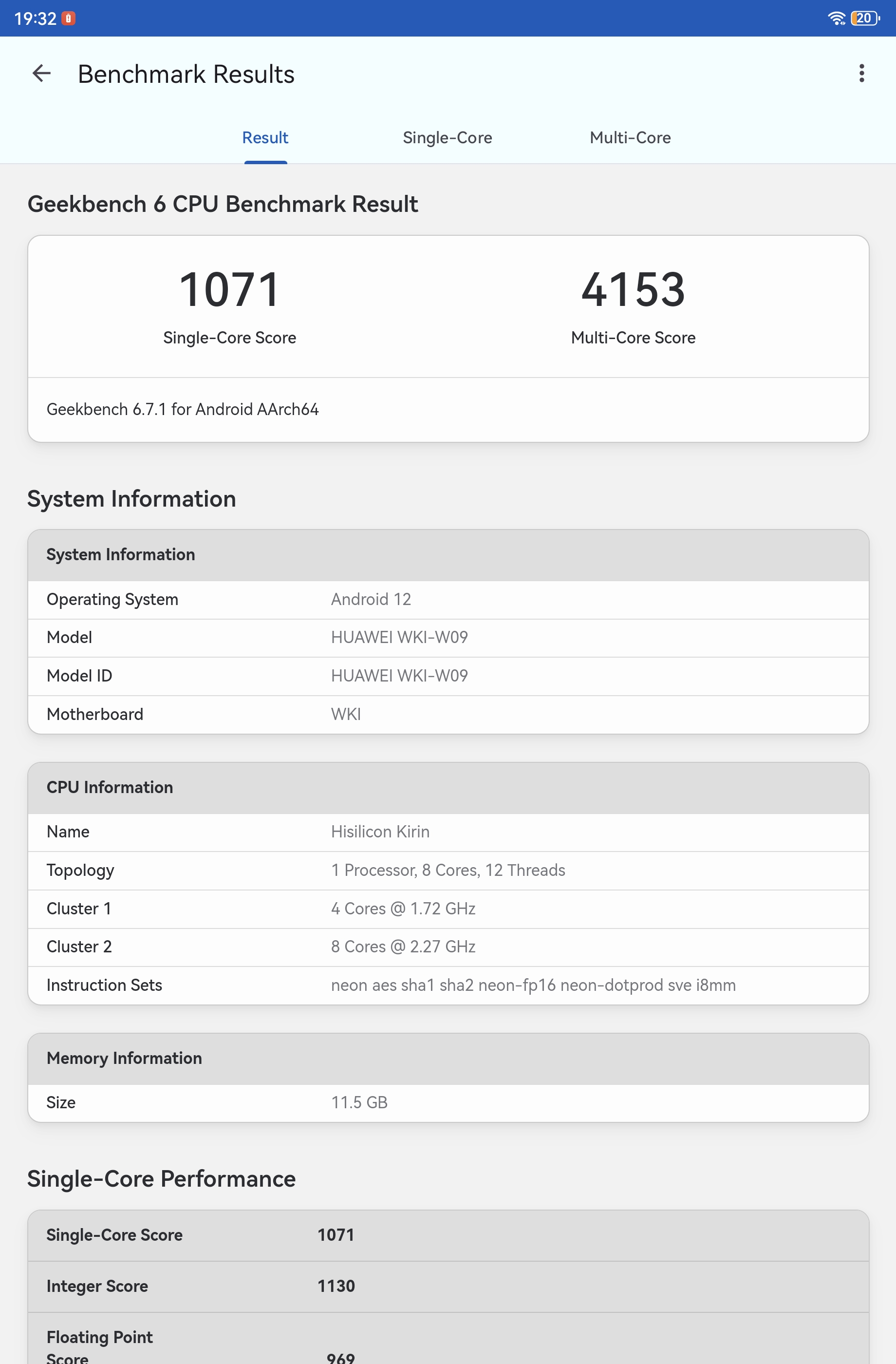Tap the memory size value 11.5 GB

(x=359, y=1103)
